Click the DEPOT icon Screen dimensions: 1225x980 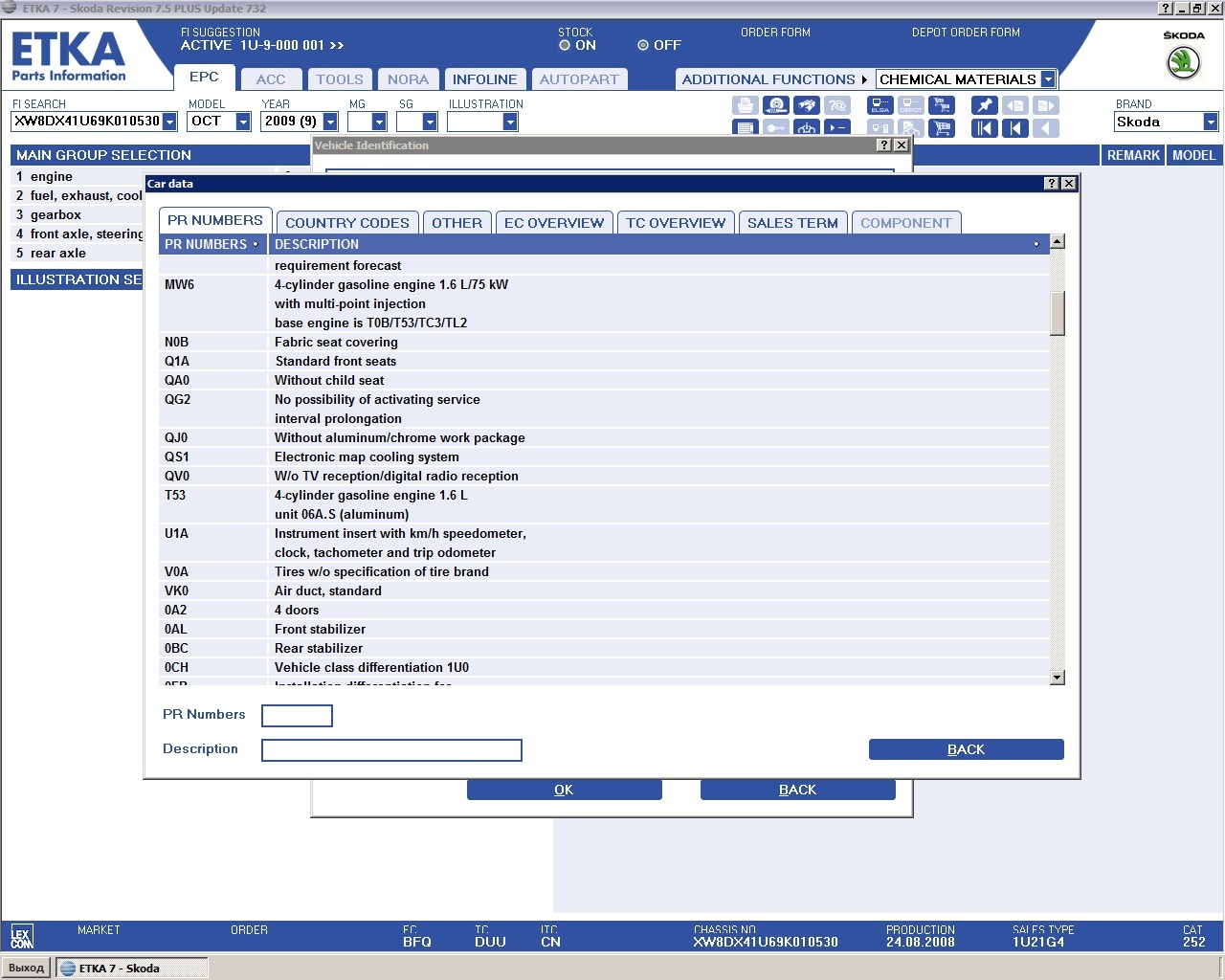pyautogui.click(x=911, y=105)
